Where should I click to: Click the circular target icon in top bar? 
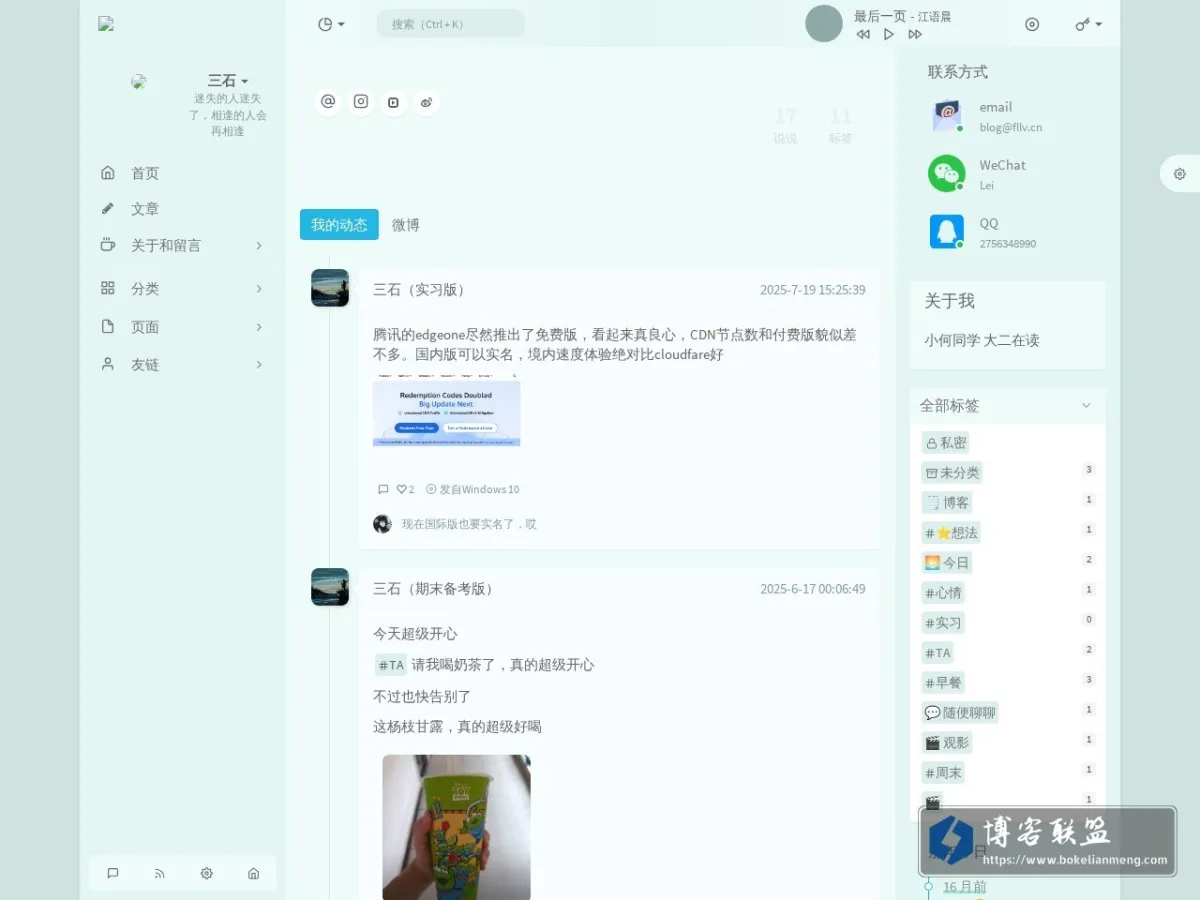(1032, 24)
